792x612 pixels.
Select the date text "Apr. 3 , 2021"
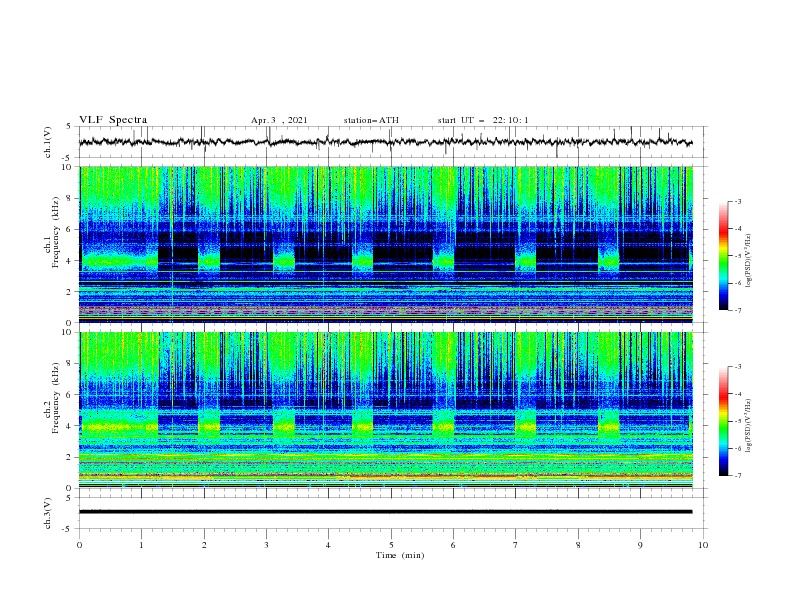tap(279, 120)
